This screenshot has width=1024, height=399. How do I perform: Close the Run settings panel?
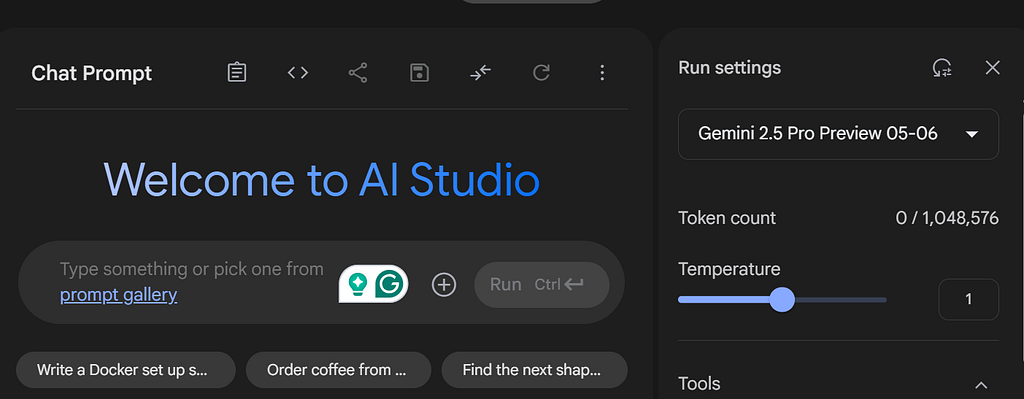tap(993, 68)
